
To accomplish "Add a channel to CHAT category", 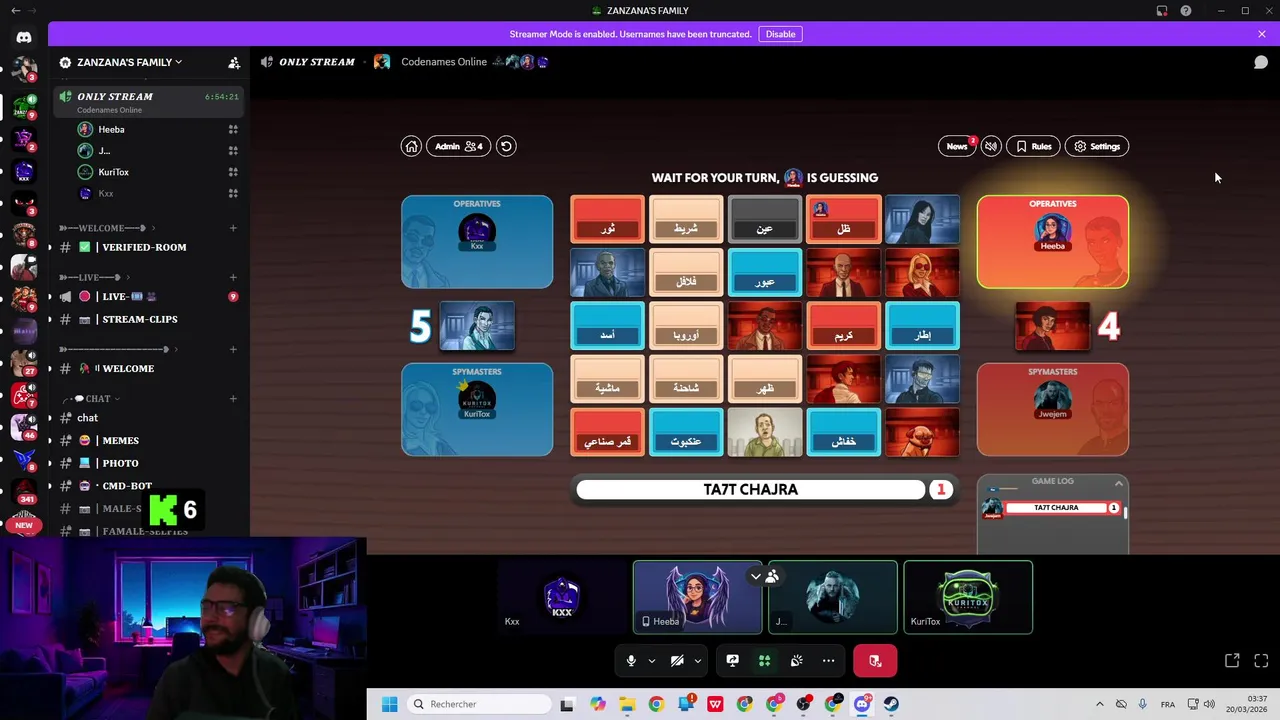I will click(233, 398).
